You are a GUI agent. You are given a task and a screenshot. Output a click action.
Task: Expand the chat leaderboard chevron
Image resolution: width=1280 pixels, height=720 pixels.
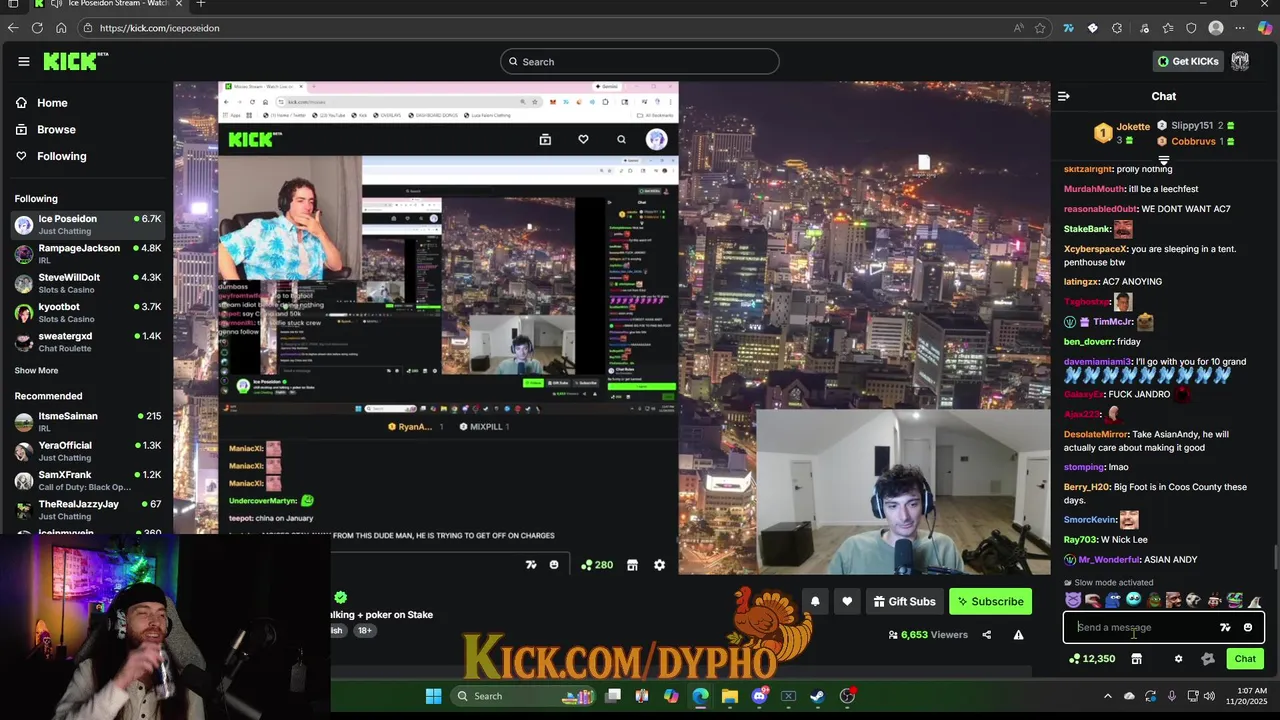coord(1164,160)
